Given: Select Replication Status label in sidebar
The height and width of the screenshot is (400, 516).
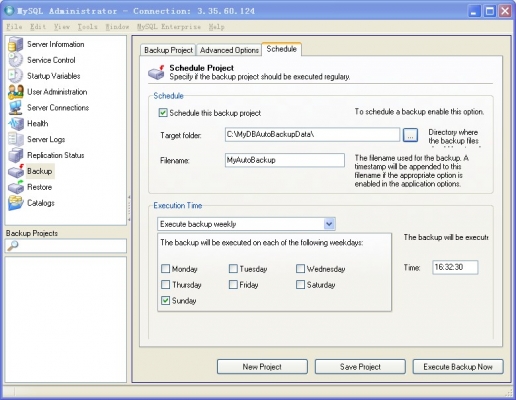Looking at the screenshot, I should point(56,155).
